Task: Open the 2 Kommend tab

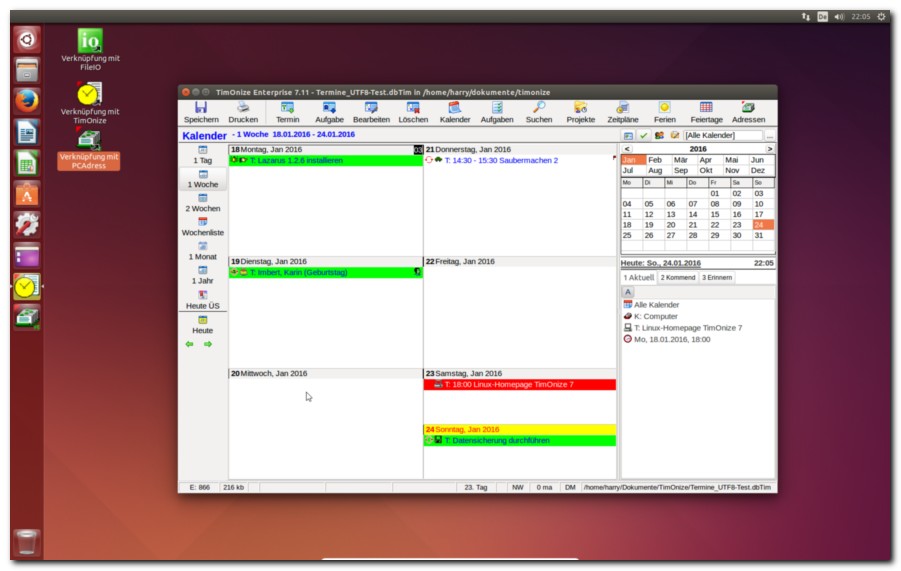Action: pos(678,277)
